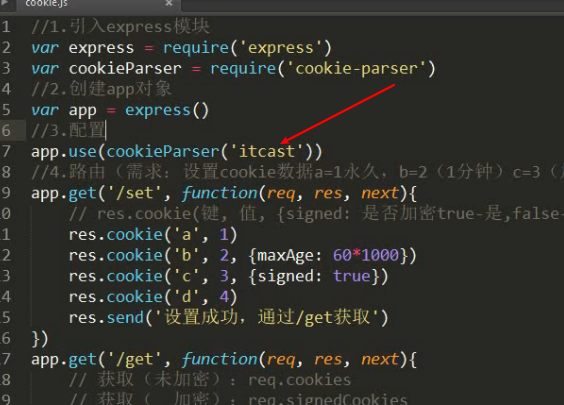564x405 pixels.
Task: Click the comment '//2.创建app对象'
Action: [101, 89]
